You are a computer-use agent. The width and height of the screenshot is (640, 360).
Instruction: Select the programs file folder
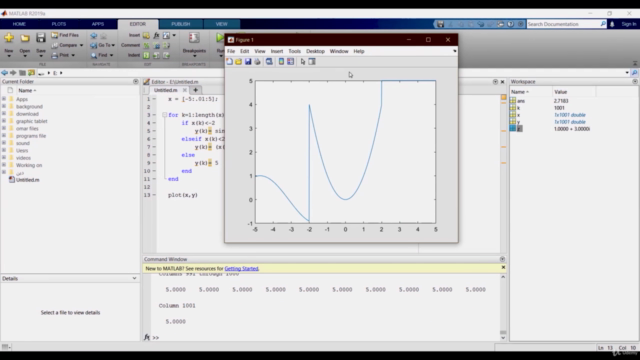[x=31, y=136]
